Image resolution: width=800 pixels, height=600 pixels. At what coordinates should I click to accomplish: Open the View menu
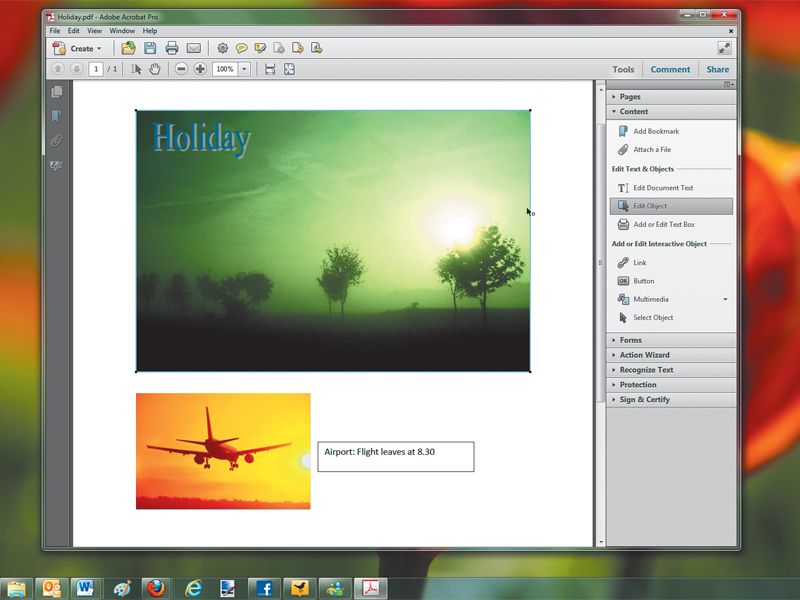point(94,31)
